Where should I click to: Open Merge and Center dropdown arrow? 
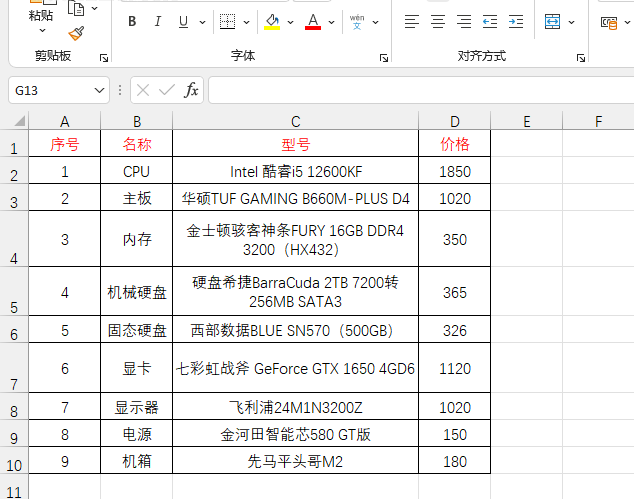coord(571,22)
